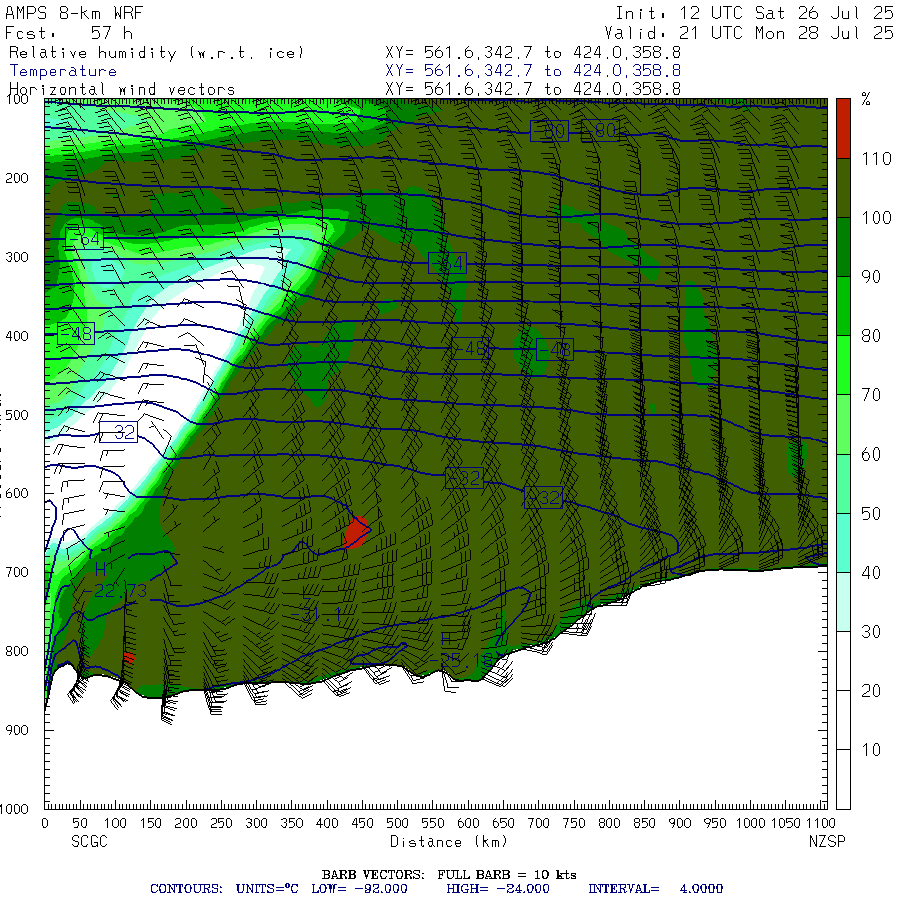Viewport: 900px width, 900px height.
Task: Click the "Fcst: 57 h" forecast hour text
Action: (69, 33)
